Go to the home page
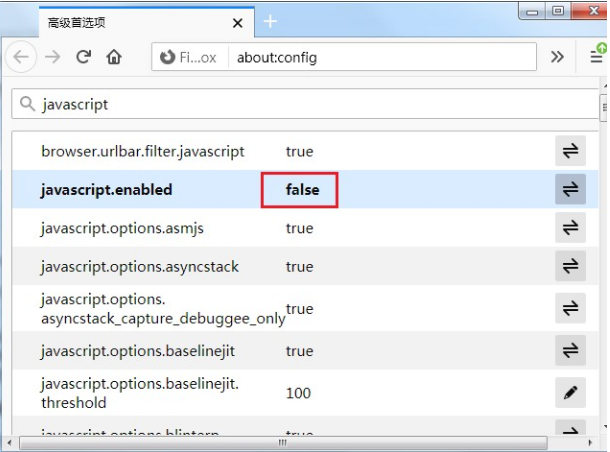The width and height of the screenshot is (610, 452). [114, 57]
